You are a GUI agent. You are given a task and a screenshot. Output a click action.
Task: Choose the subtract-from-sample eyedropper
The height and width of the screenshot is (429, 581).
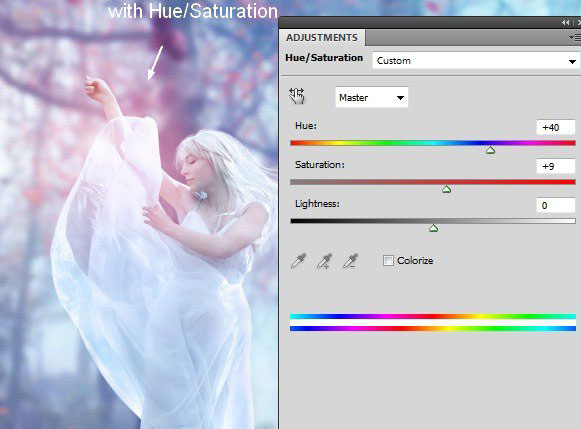click(x=351, y=261)
